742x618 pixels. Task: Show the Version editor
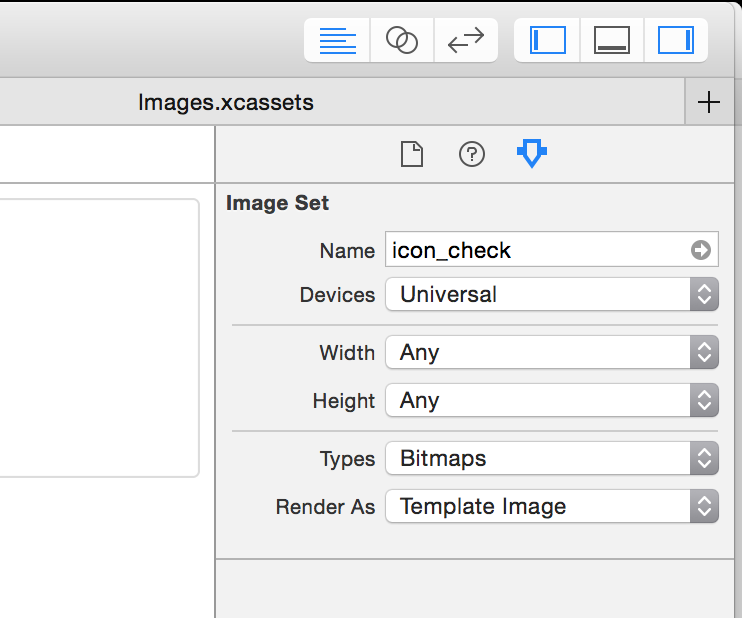coord(466,40)
